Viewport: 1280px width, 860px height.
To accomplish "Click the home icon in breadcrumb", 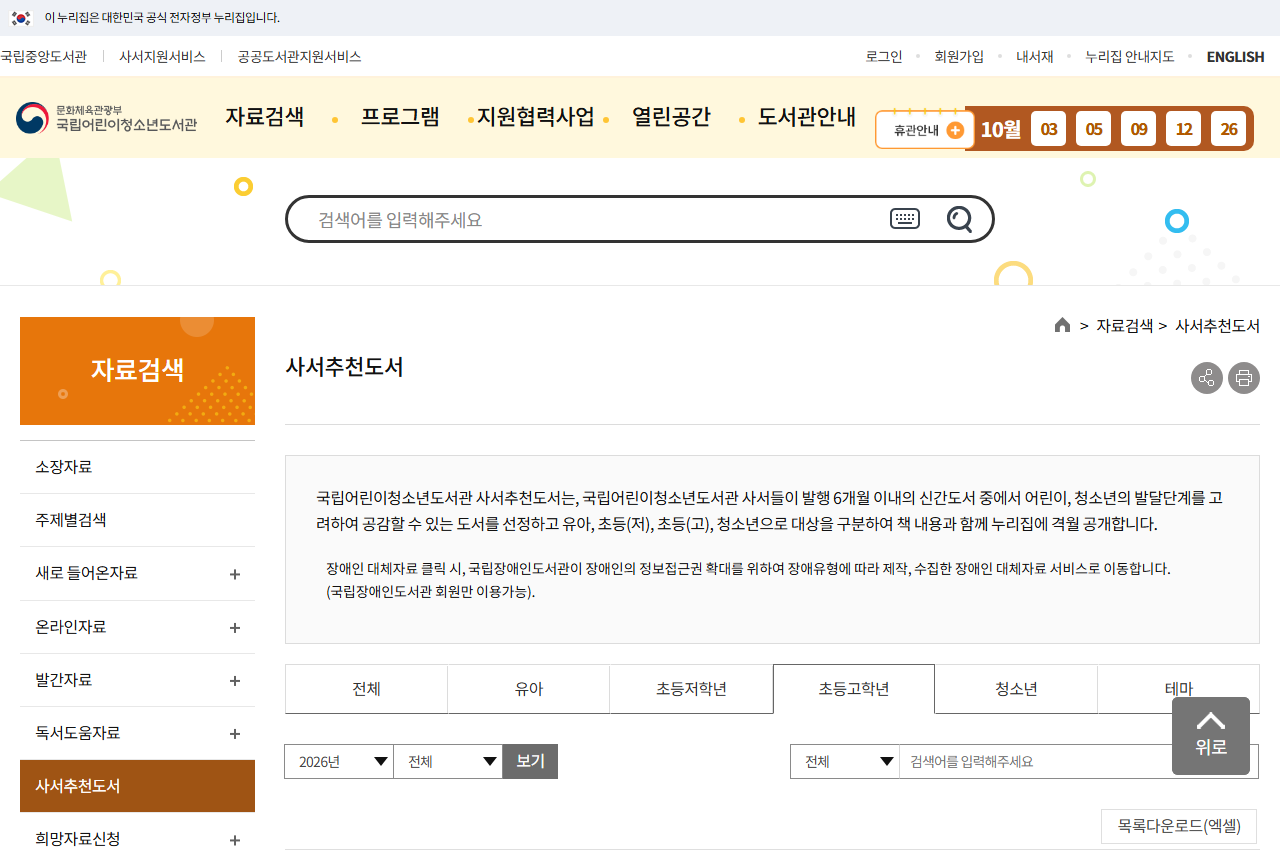I will pyautogui.click(x=1062, y=325).
